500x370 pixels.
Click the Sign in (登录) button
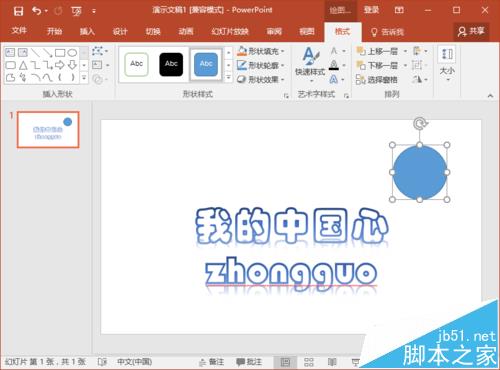pyautogui.click(x=371, y=10)
